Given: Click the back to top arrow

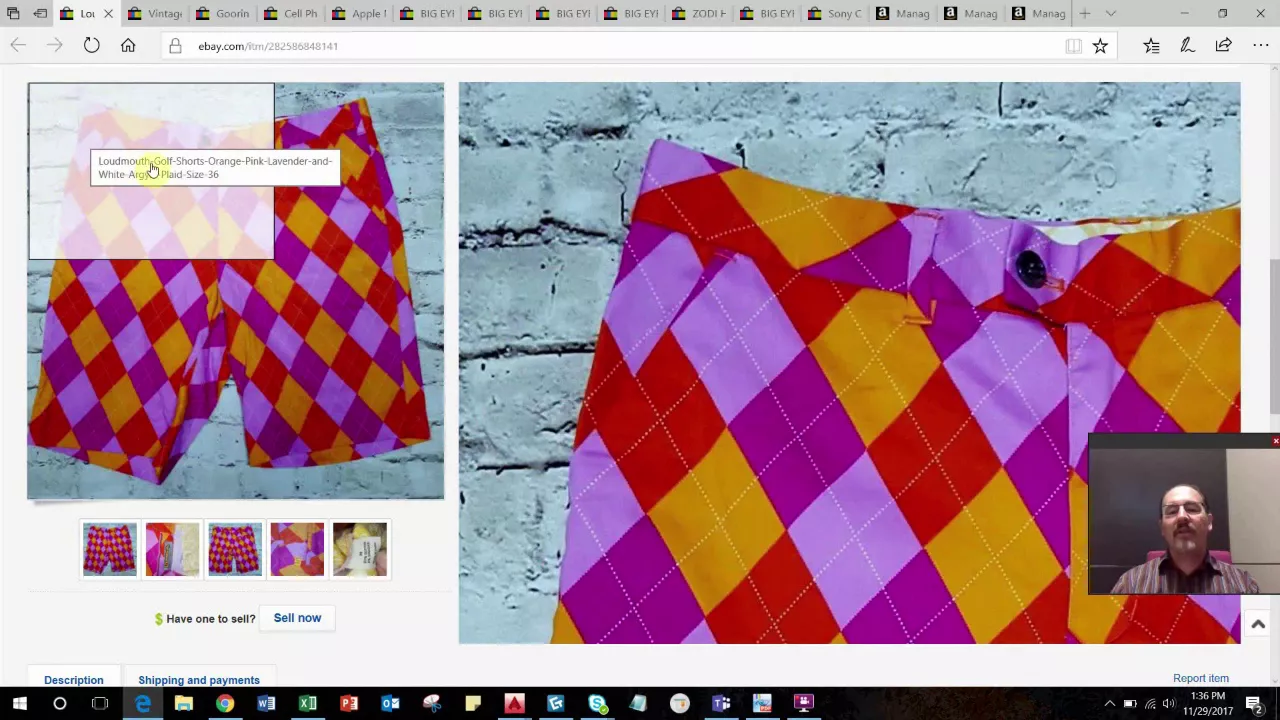Looking at the screenshot, I should tap(1258, 624).
